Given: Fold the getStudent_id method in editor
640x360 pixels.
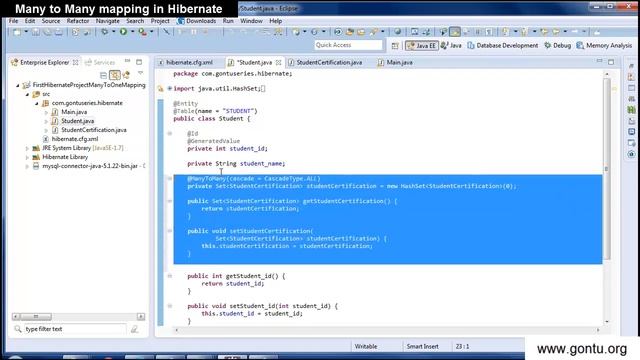Looking at the screenshot, I should click(x=170, y=276).
